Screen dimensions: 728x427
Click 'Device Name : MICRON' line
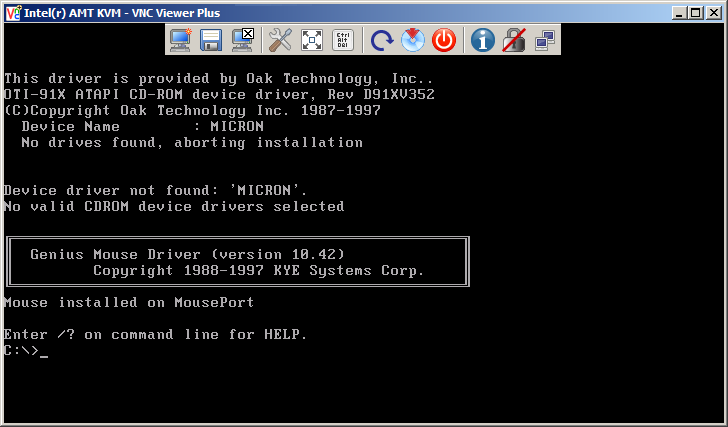point(143,127)
